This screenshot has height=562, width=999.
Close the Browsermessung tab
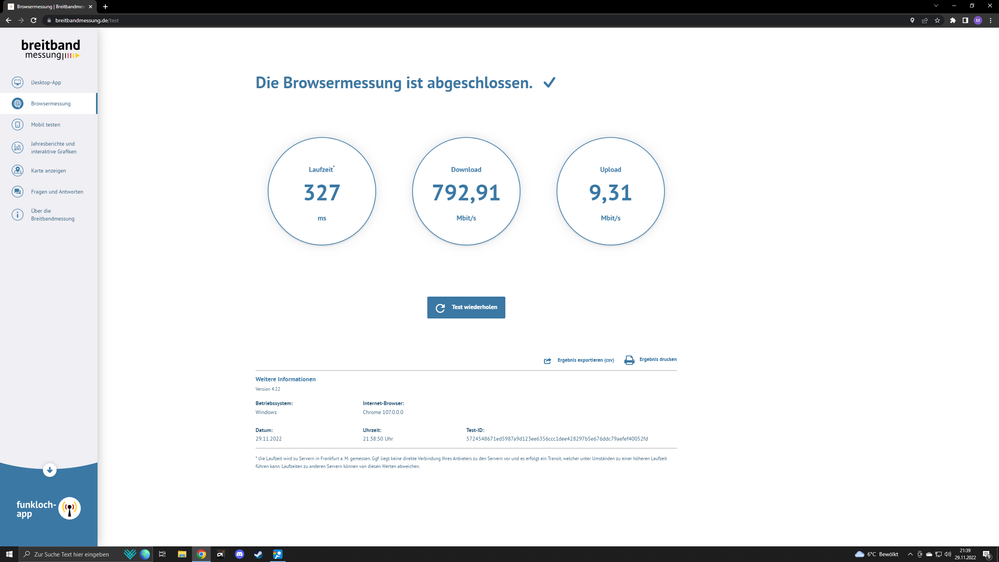[x=90, y=6]
